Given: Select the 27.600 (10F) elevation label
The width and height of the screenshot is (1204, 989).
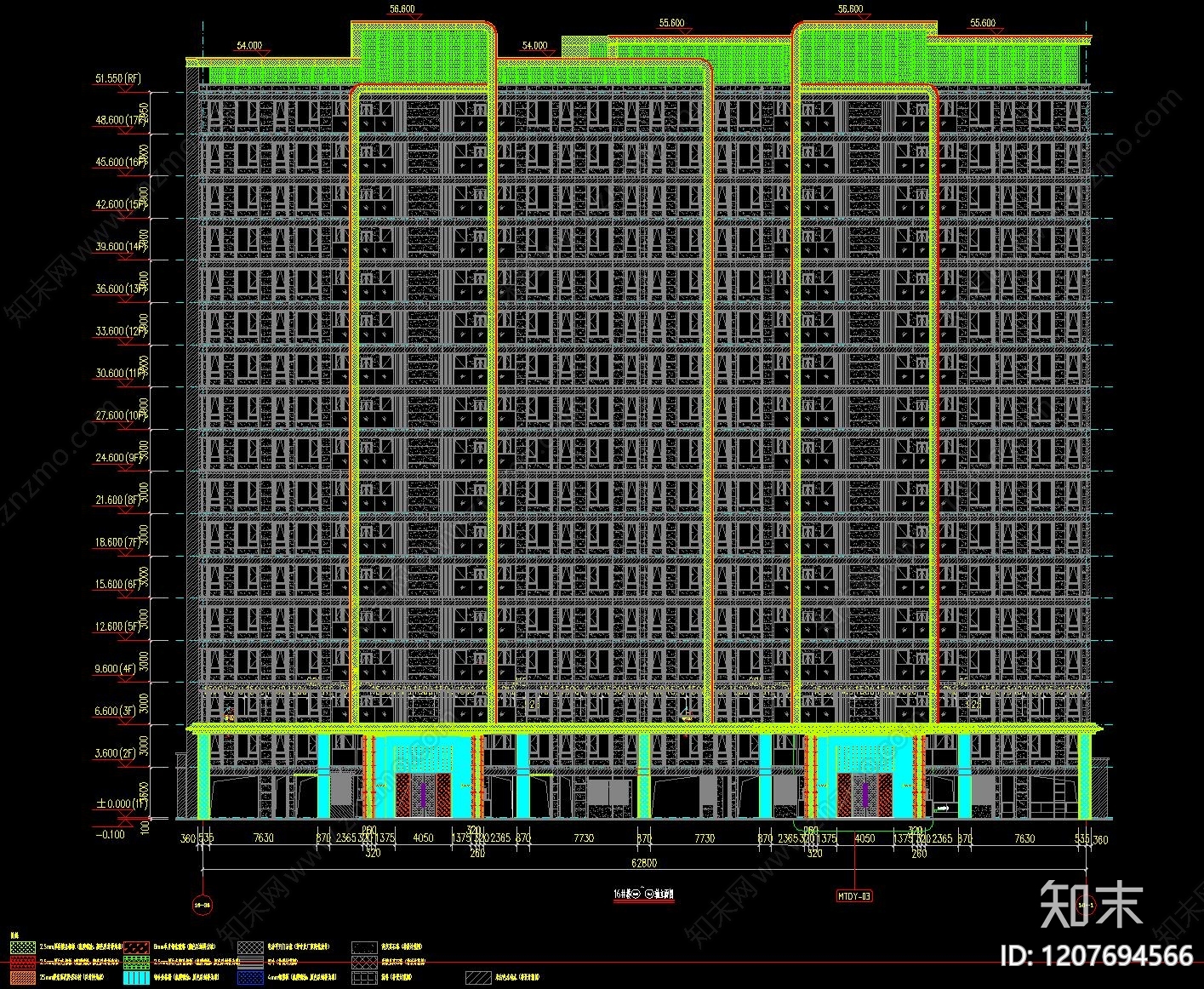Looking at the screenshot, I should pyautogui.click(x=121, y=415).
